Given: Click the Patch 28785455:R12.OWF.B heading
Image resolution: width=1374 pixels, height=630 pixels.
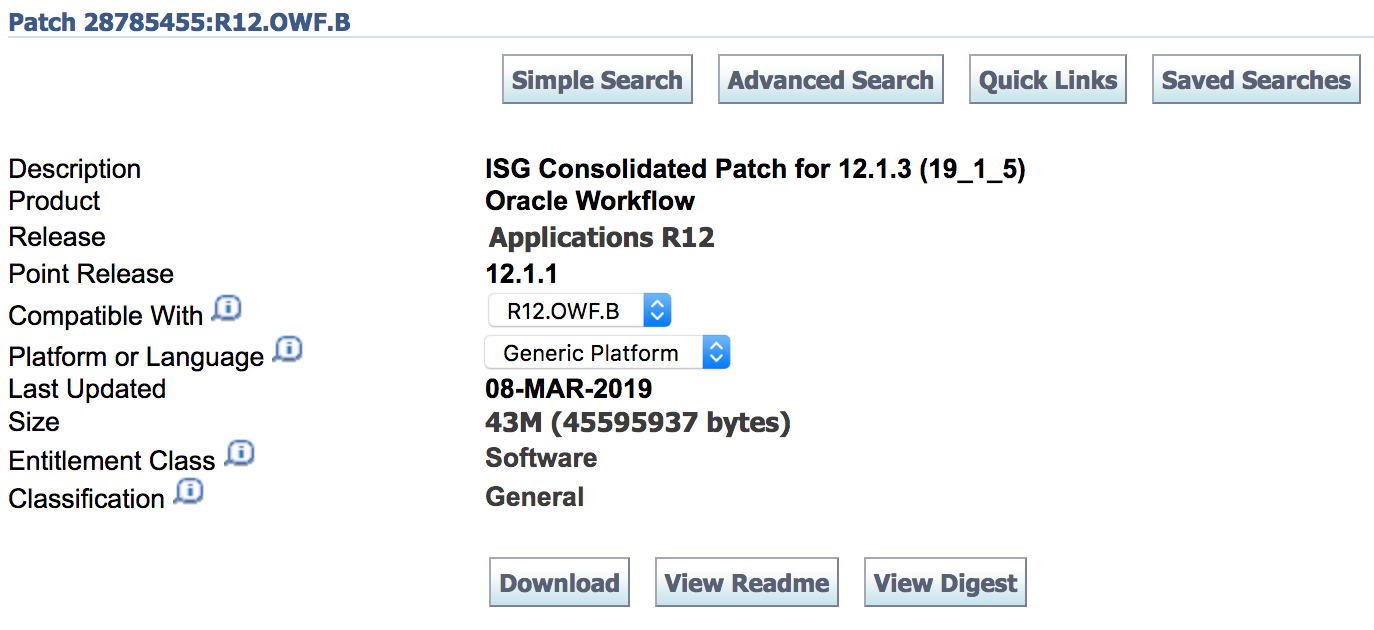Looking at the screenshot, I should [179, 22].
